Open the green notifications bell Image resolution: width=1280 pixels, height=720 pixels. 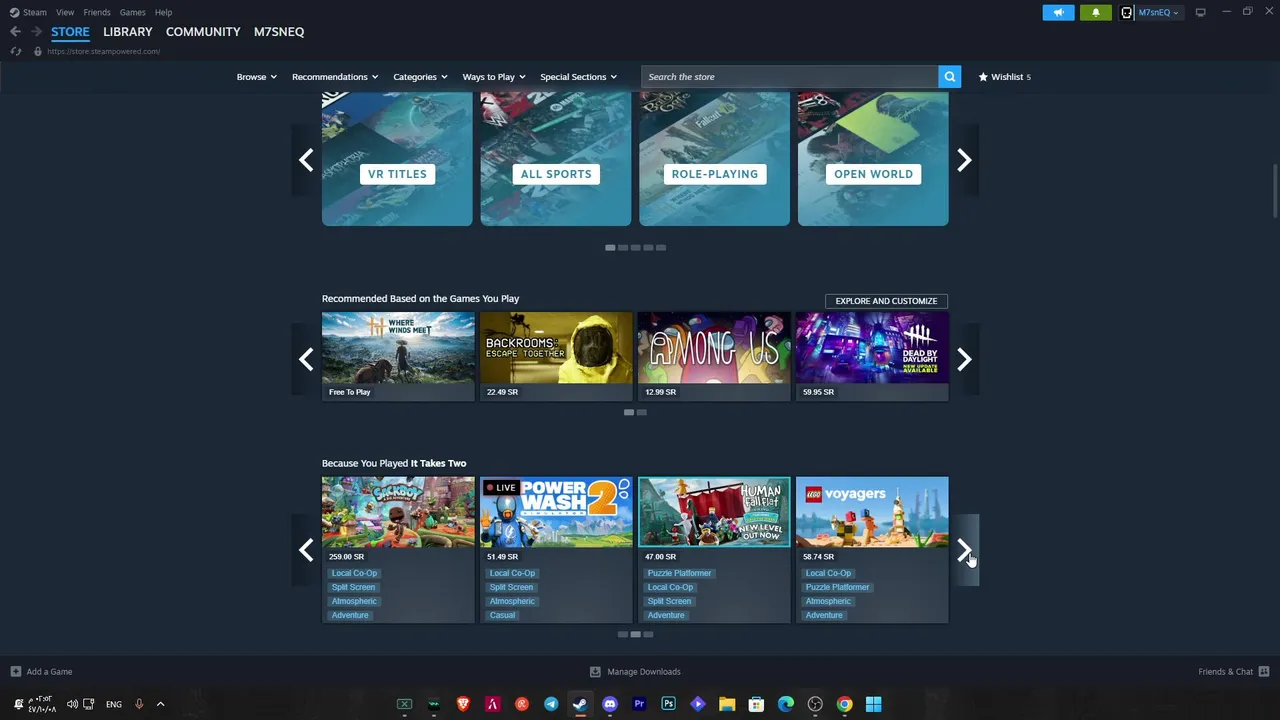click(x=1095, y=12)
